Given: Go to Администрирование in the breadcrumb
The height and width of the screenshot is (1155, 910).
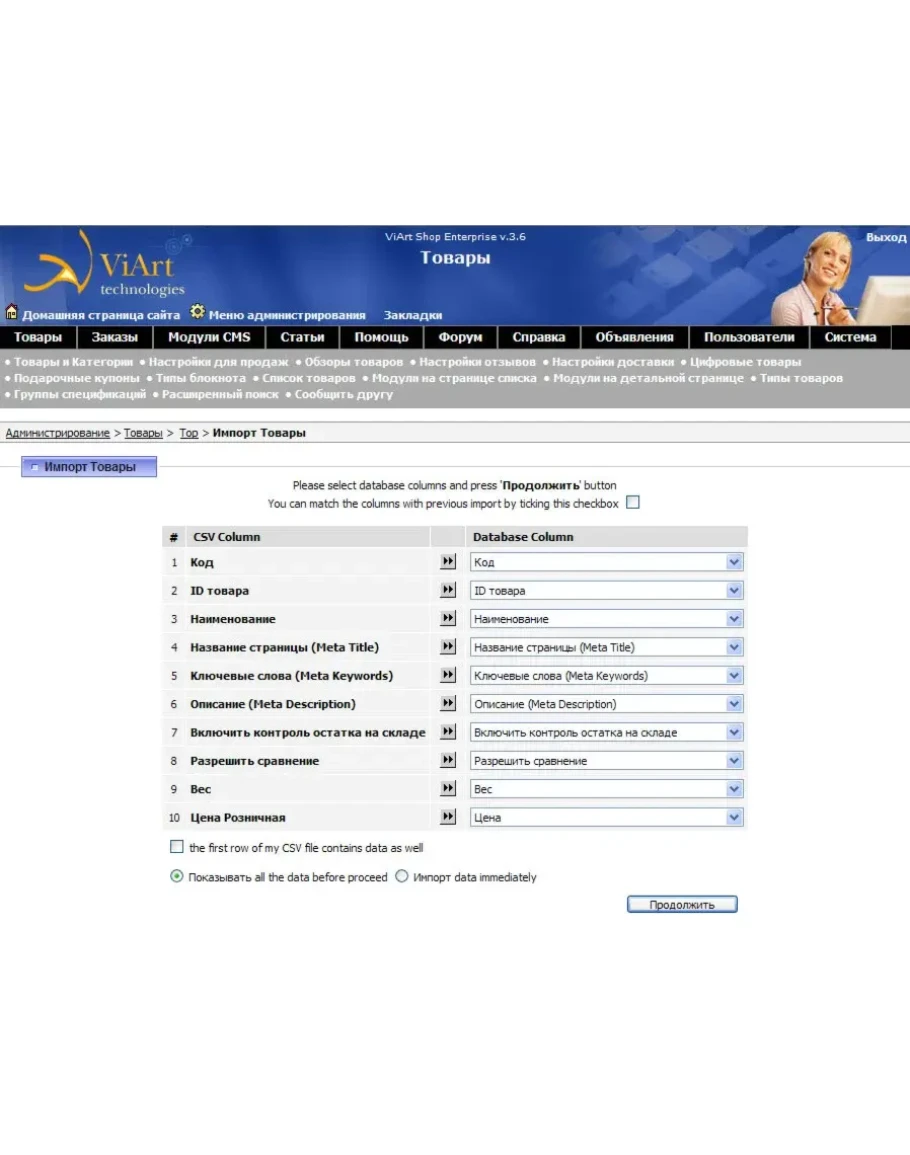Looking at the screenshot, I should 58,433.
